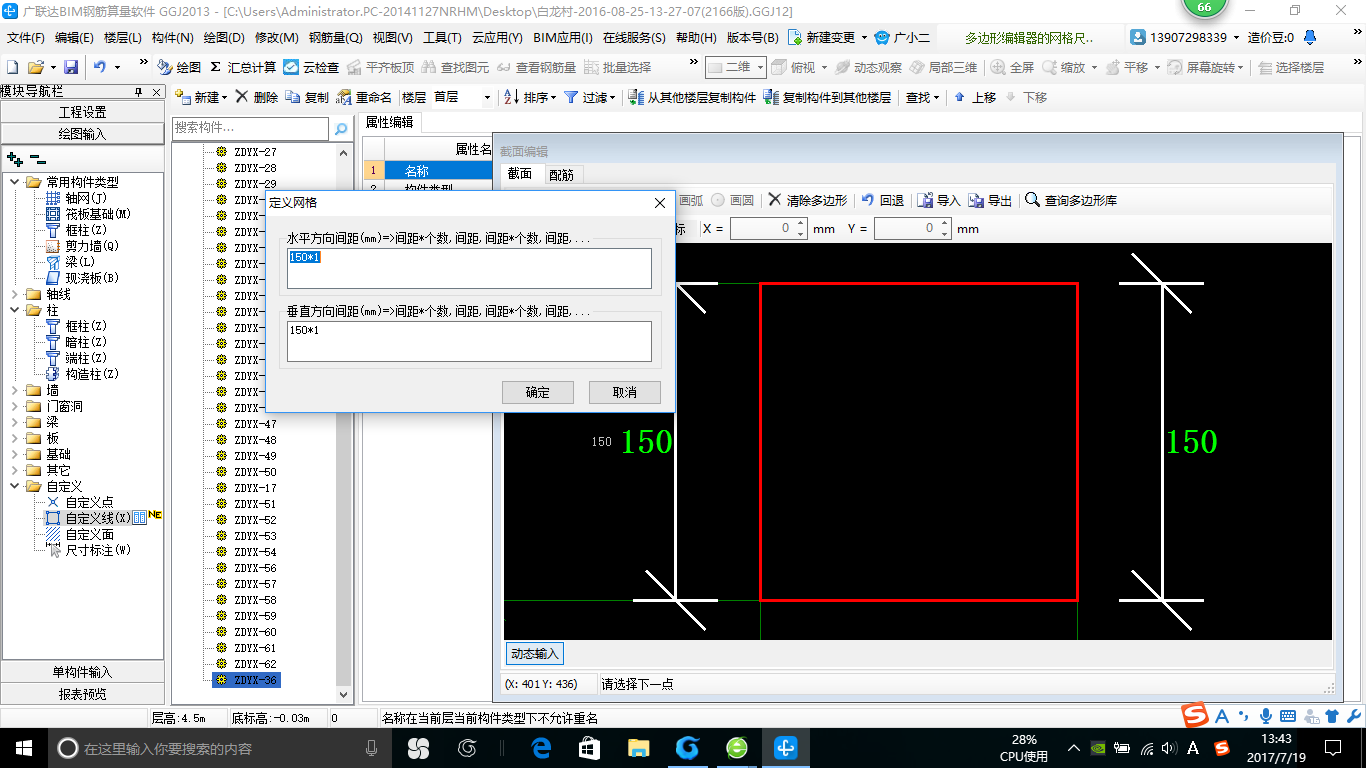The width and height of the screenshot is (1366, 768).
Task: Click 确定 in 定义网格 dialog
Action: pyautogui.click(x=538, y=392)
